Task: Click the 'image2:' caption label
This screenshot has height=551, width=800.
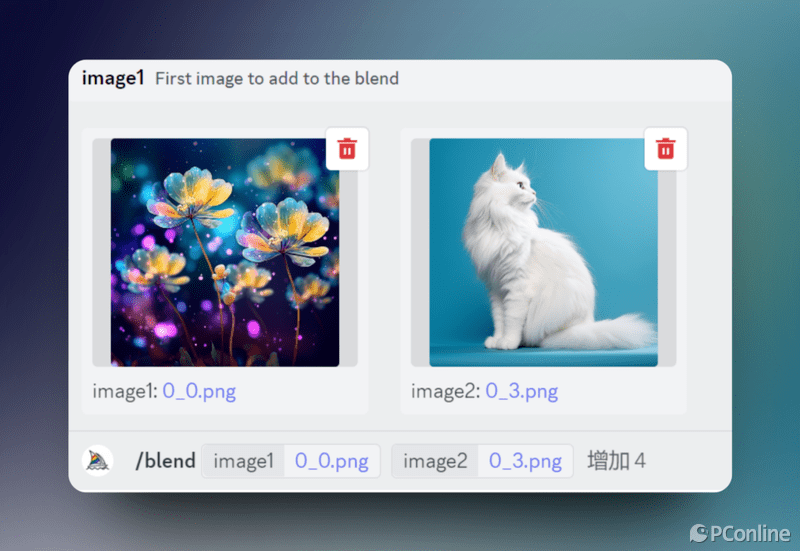Action: (446, 391)
